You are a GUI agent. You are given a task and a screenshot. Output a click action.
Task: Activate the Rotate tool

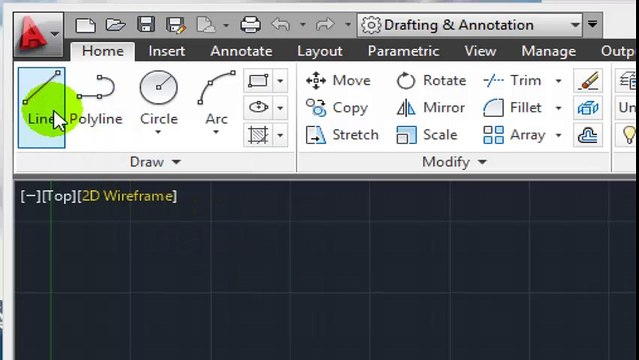pyautogui.click(x=431, y=80)
